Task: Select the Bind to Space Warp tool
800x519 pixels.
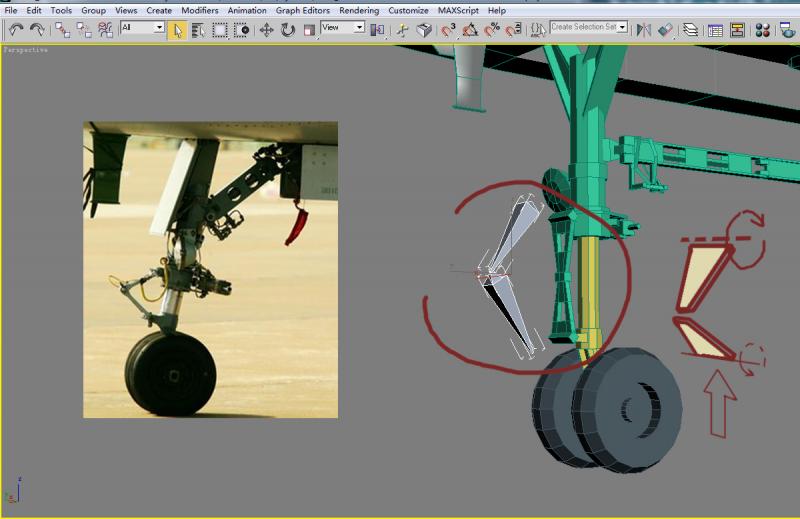Action: (105, 30)
